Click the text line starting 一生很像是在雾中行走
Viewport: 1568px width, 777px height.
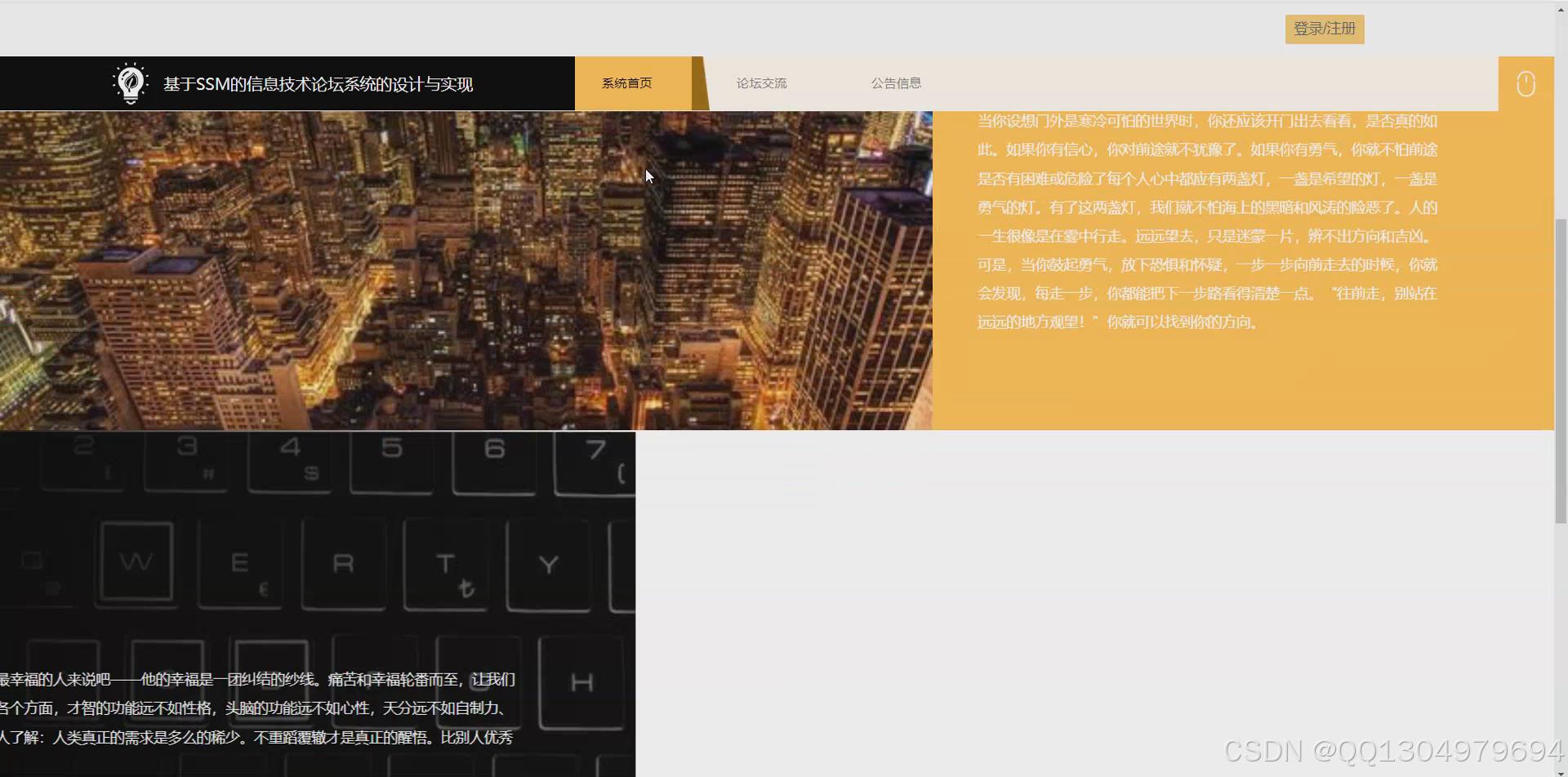[1205, 236]
